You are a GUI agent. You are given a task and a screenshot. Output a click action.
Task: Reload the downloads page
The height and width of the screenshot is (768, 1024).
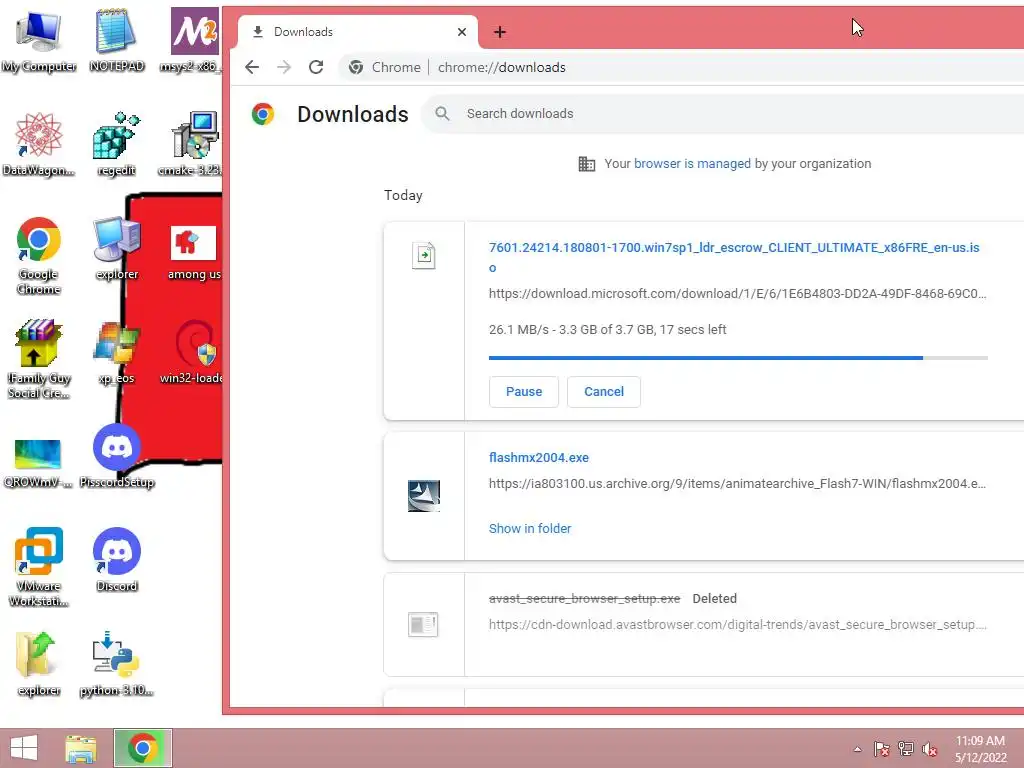pyautogui.click(x=316, y=67)
